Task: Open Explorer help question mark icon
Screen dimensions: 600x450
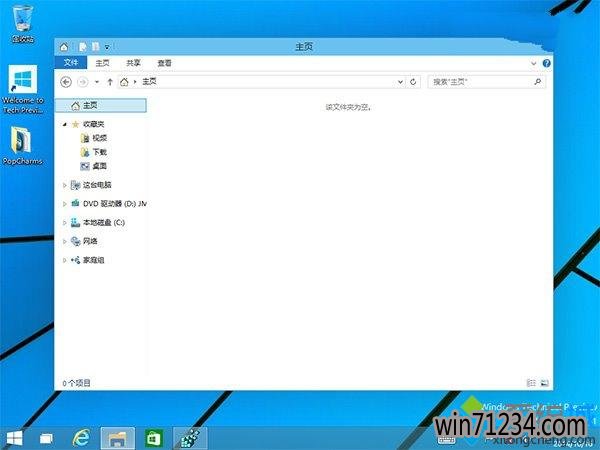Action: coord(546,63)
